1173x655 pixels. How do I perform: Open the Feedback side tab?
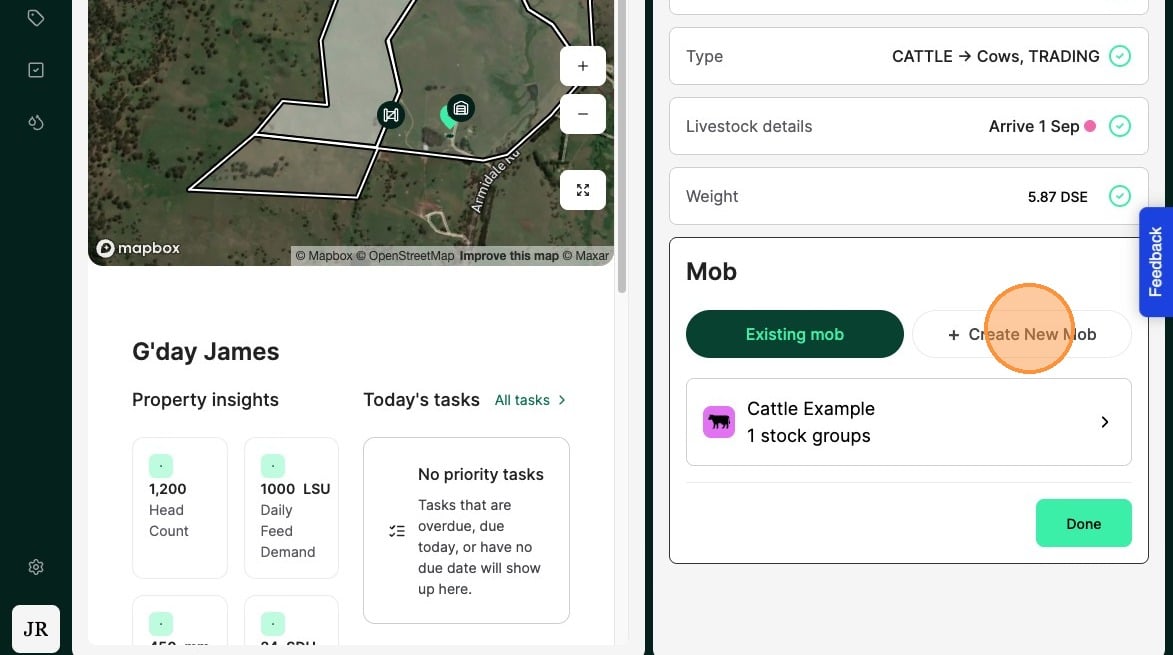[1156, 262]
